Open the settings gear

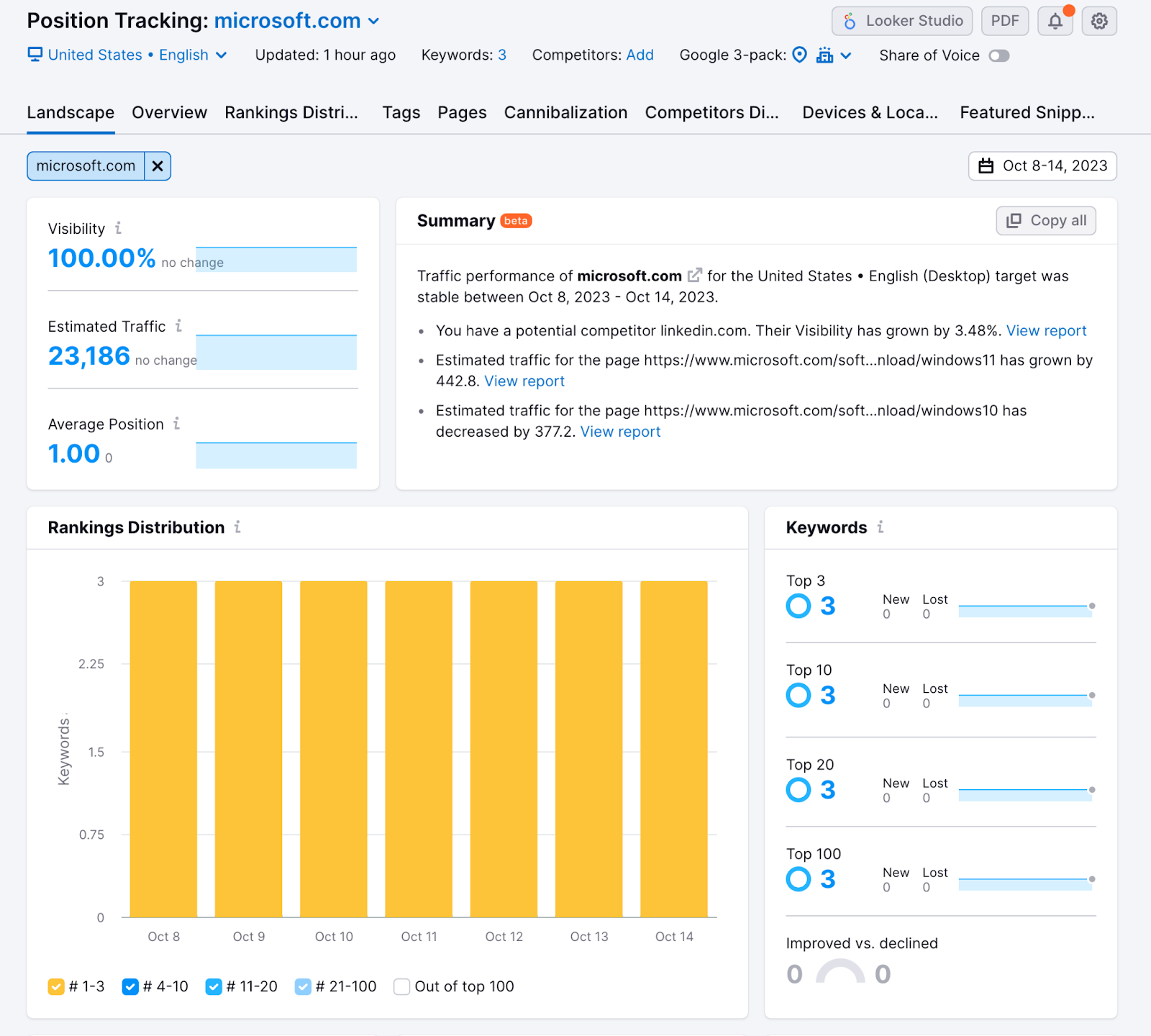1098,20
